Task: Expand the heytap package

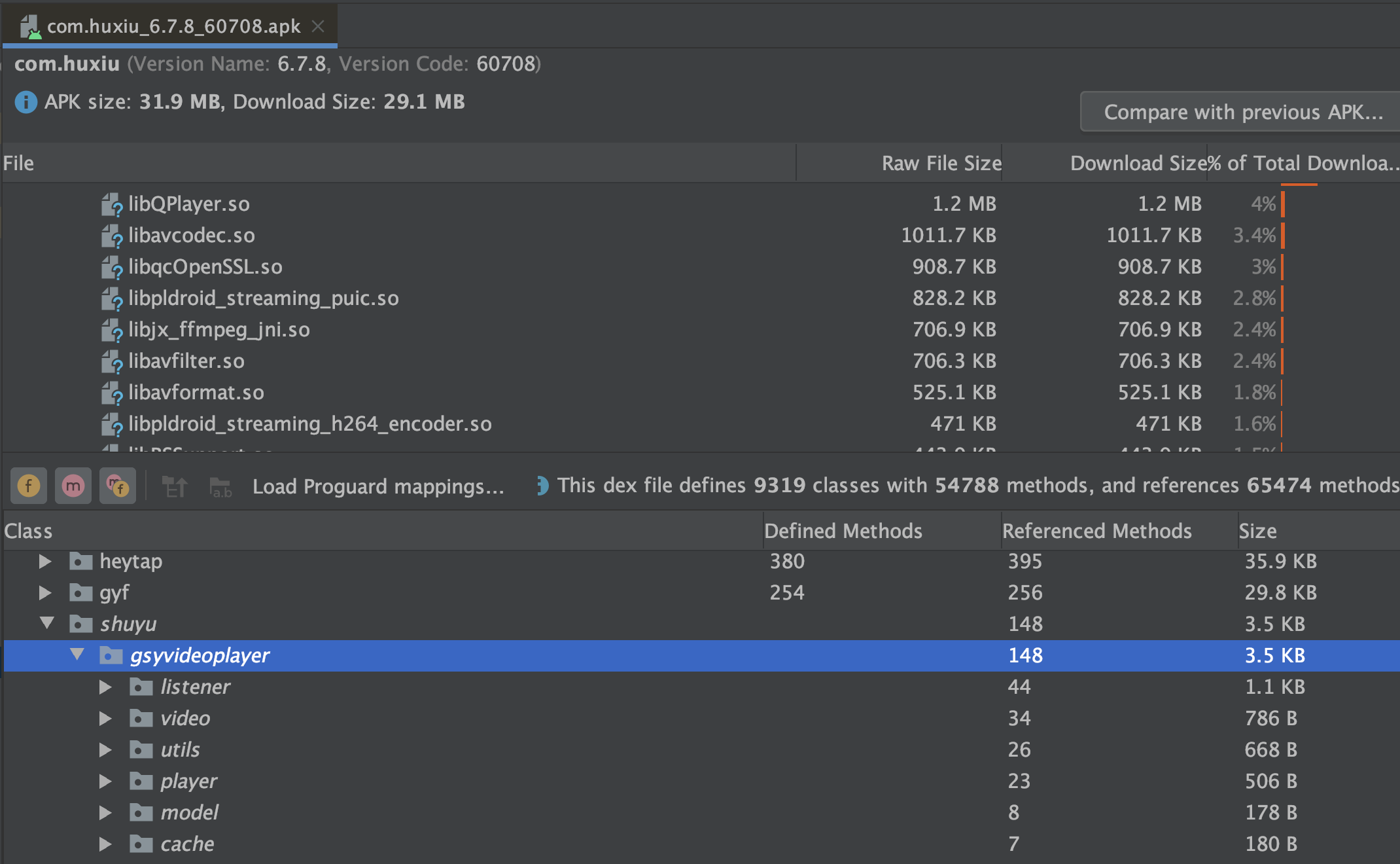Action: pyautogui.click(x=45, y=562)
